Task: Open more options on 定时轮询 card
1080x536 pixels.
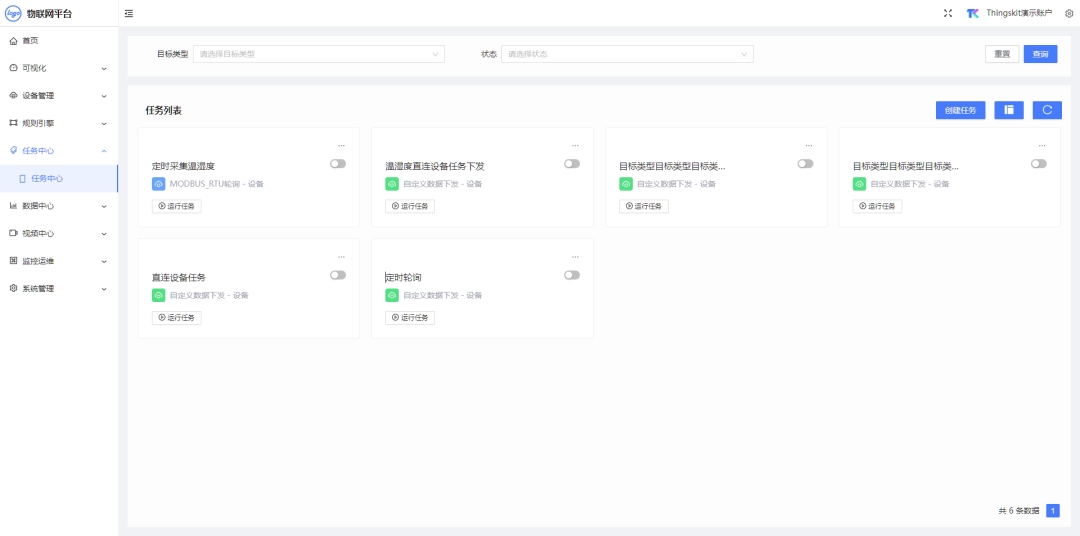Action: [x=575, y=257]
